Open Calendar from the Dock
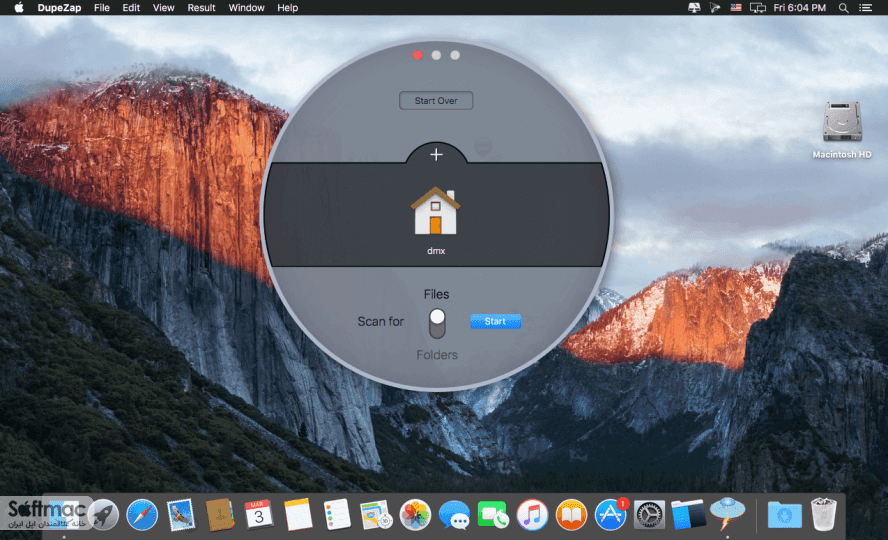Image resolution: width=888 pixels, height=540 pixels. tap(259, 515)
